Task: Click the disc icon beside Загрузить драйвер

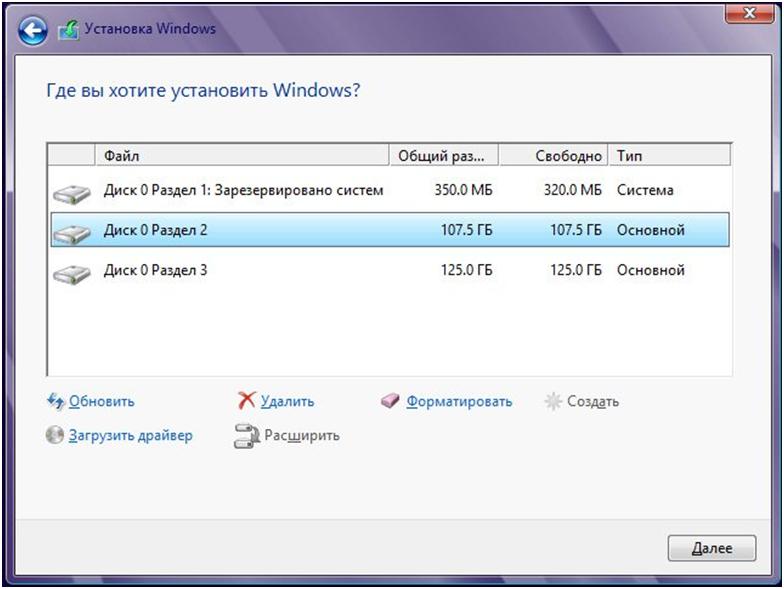Action: tap(54, 435)
